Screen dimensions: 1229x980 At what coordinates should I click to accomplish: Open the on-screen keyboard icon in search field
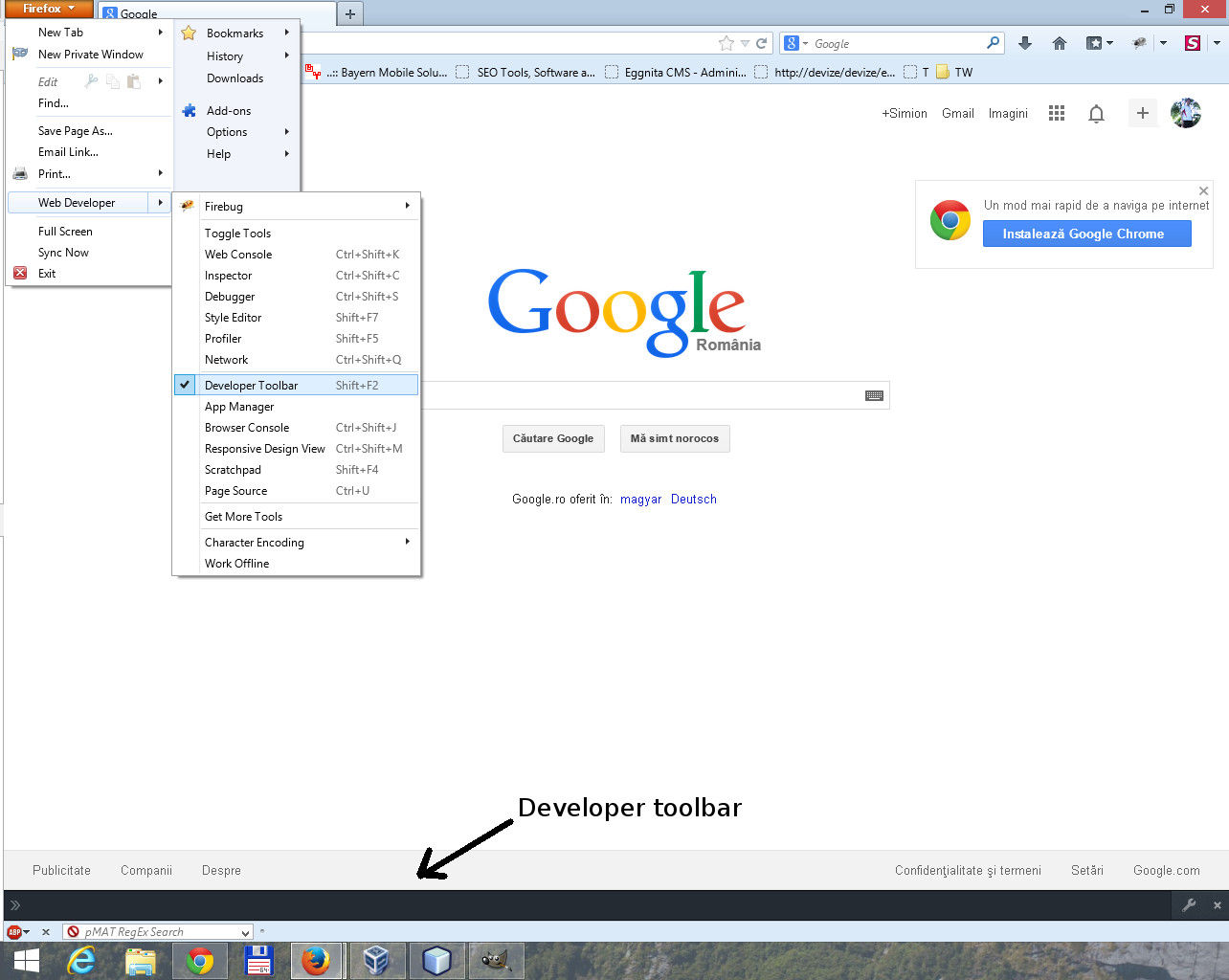tap(874, 395)
